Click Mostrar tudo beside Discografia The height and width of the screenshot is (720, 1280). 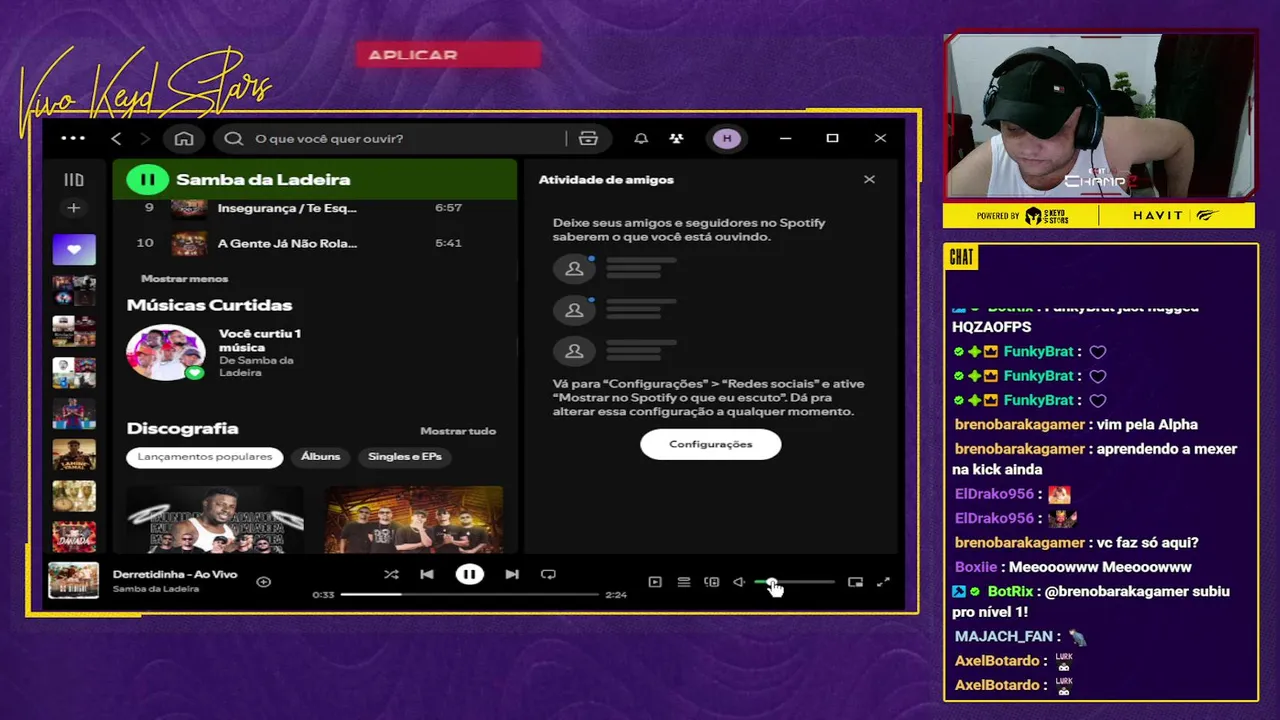(458, 431)
